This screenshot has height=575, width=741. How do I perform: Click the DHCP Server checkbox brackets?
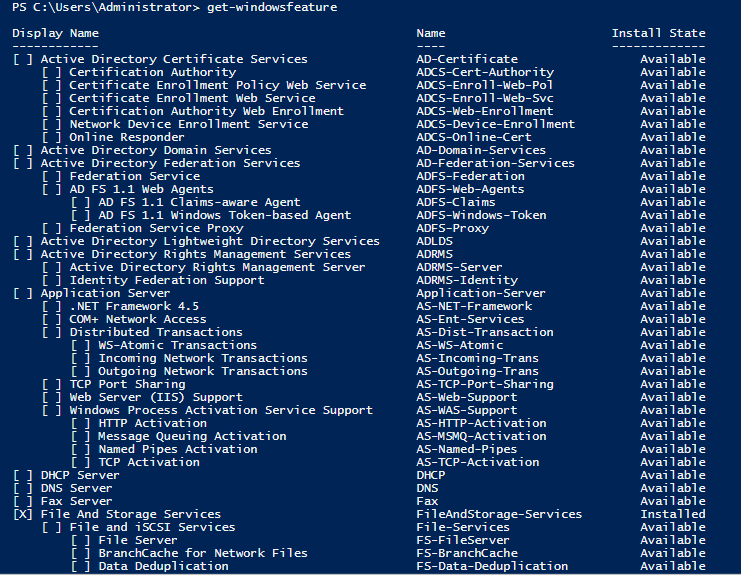(23, 475)
